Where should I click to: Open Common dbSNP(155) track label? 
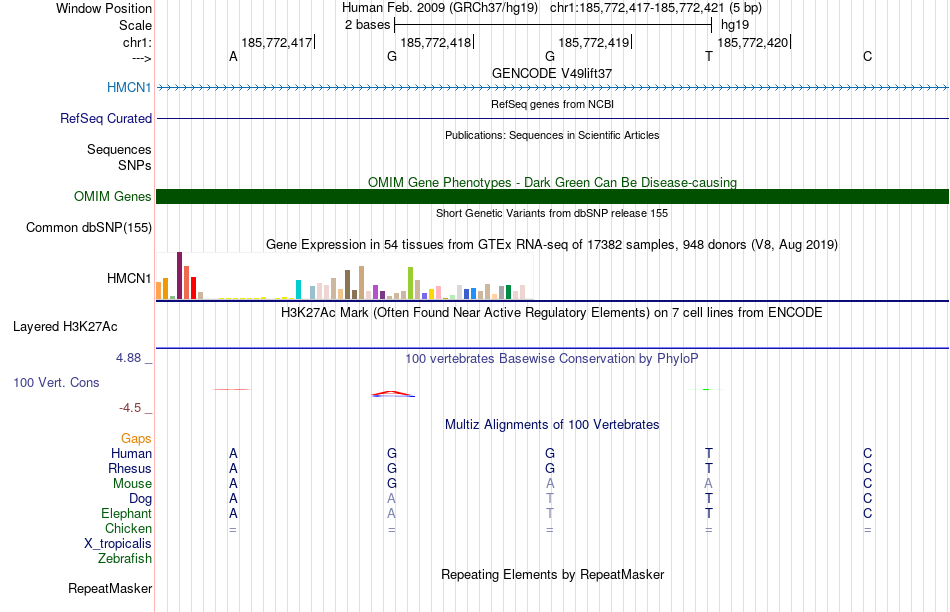(x=89, y=227)
